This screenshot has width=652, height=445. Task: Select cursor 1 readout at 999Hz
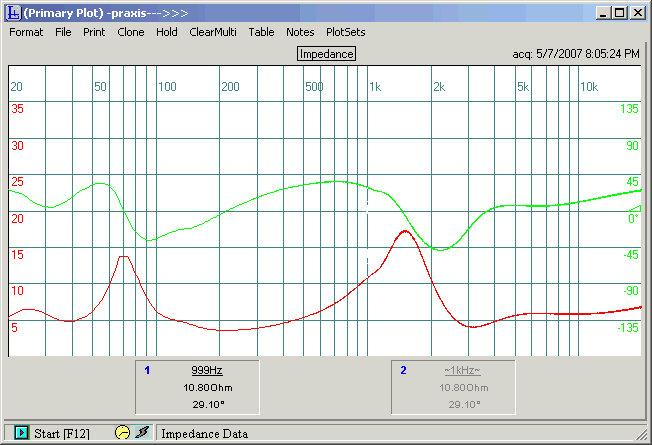click(206, 370)
